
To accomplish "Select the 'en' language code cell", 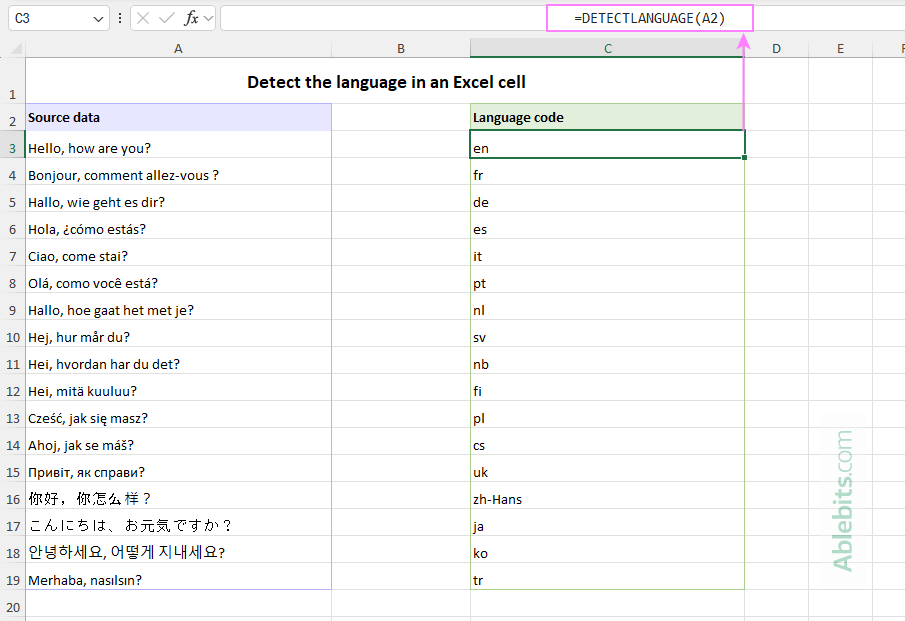I will (607, 144).
